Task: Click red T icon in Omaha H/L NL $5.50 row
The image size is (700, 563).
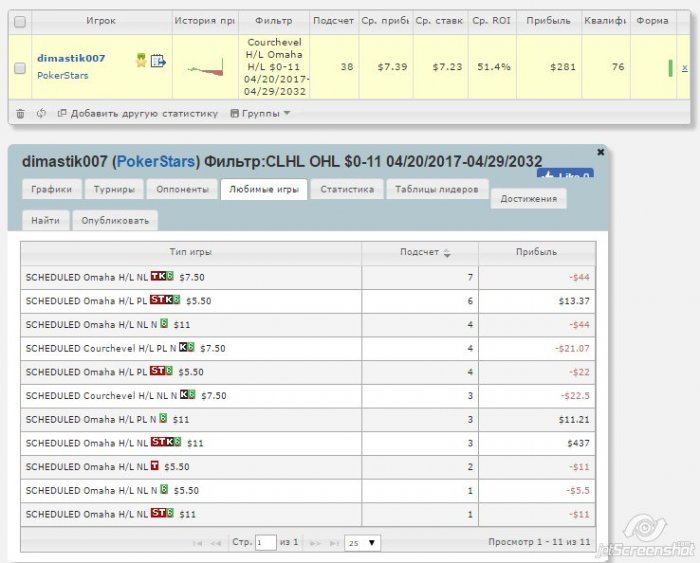Action: click(x=154, y=466)
